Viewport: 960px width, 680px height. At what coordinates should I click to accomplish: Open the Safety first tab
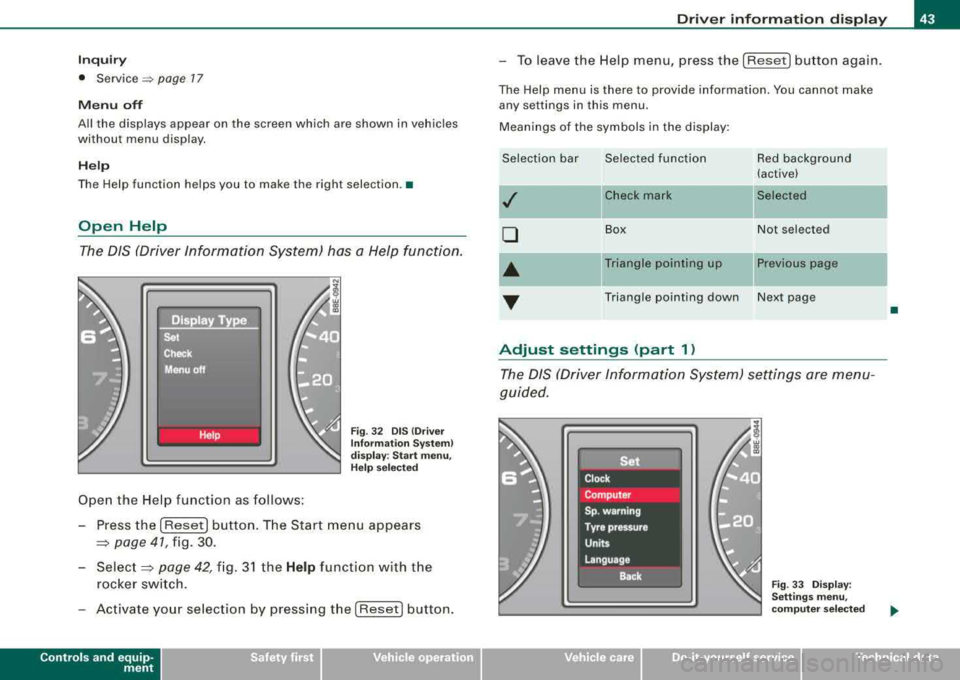(241, 663)
